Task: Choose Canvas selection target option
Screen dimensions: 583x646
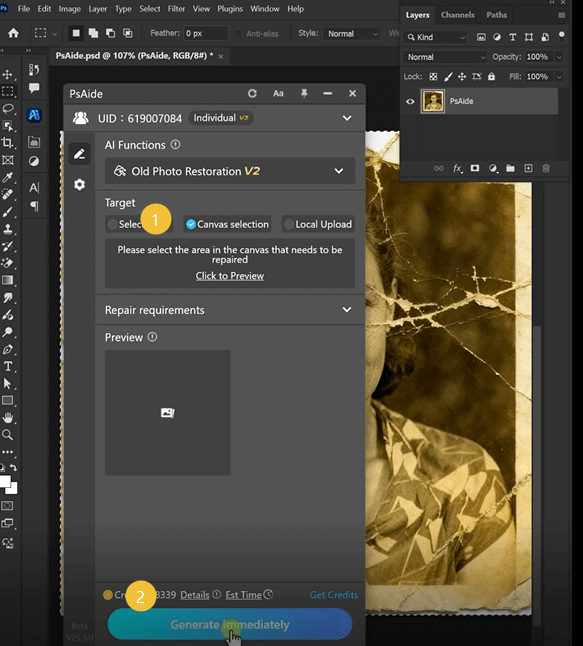Action: pyautogui.click(x=227, y=224)
